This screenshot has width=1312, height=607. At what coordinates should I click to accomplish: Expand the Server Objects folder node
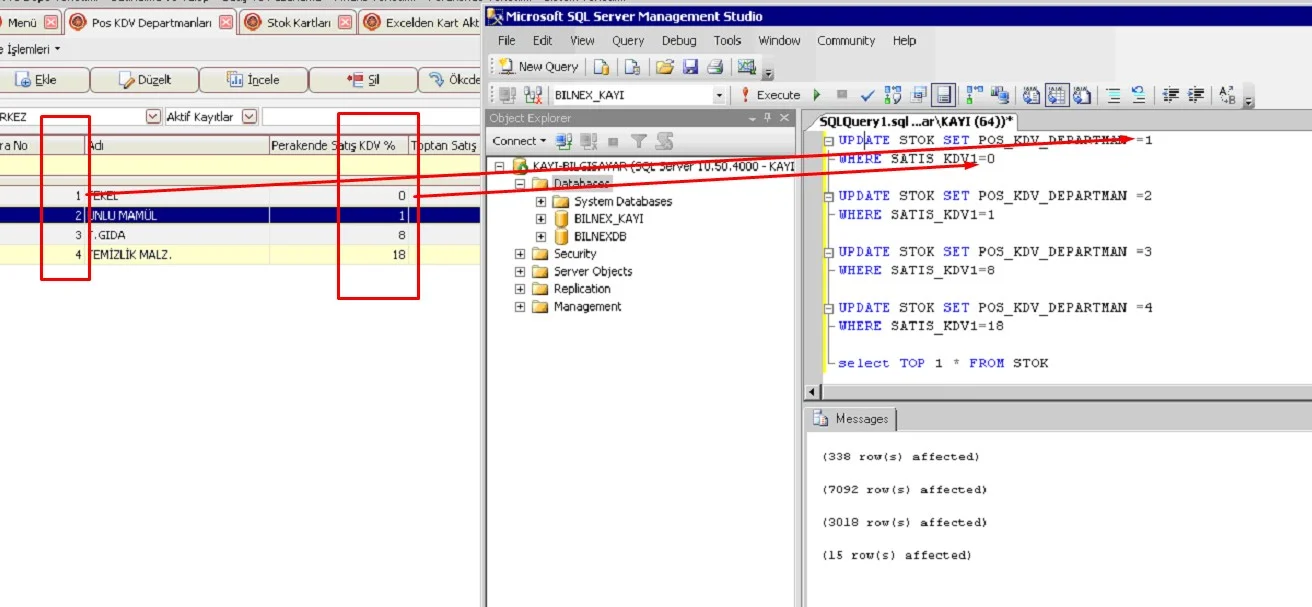coord(520,272)
